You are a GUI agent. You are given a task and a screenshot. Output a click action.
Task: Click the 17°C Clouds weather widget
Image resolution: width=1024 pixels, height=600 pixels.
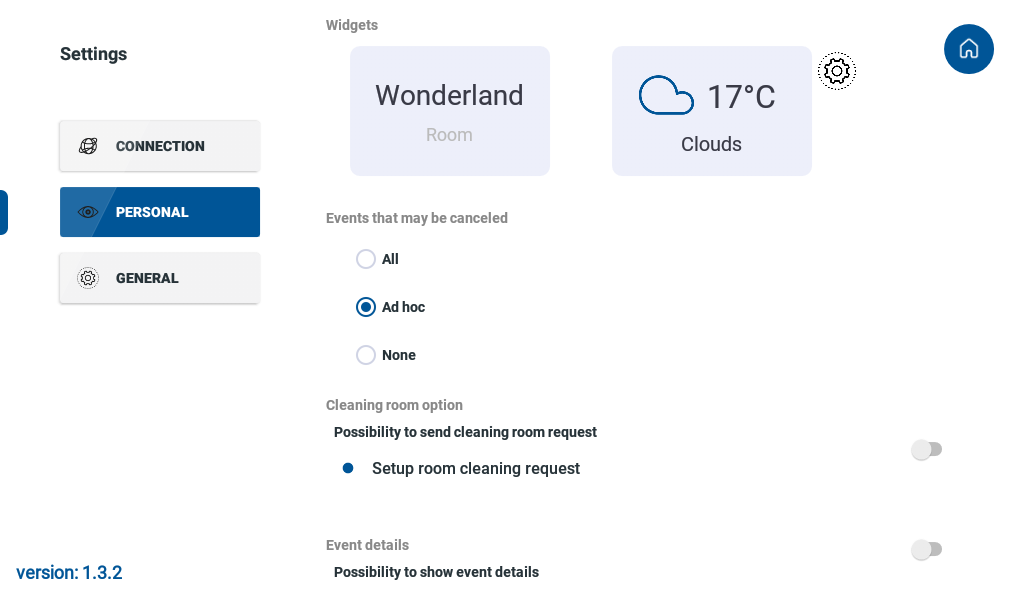click(712, 111)
